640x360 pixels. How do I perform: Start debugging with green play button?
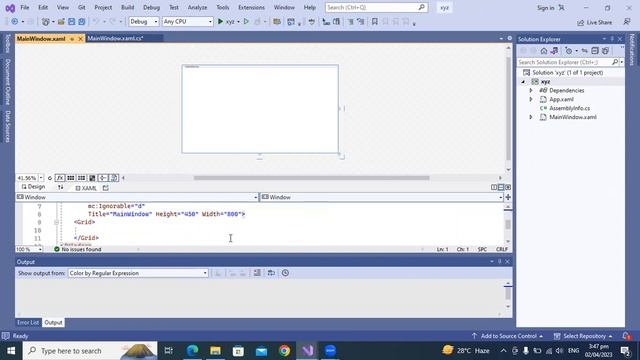(x=220, y=21)
